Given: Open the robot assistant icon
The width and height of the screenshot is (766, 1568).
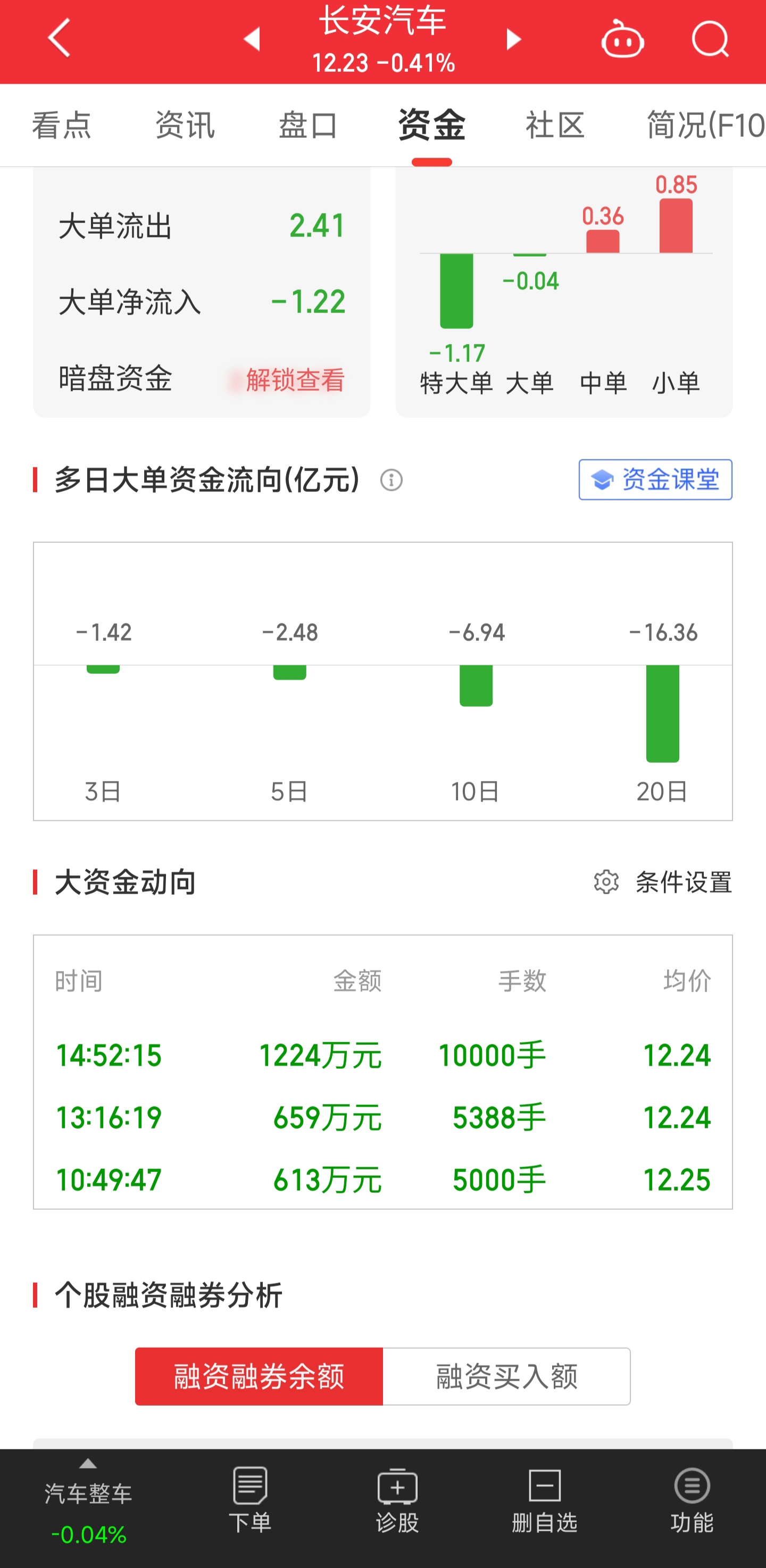Looking at the screenshot, I should (x=622, y=39).
